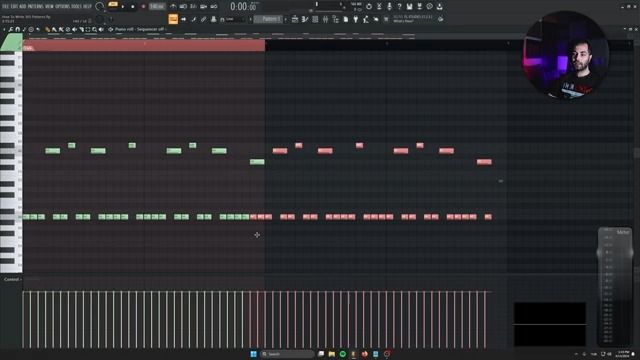Click the 140 tempo display
This screenshot has width=640, height=360.
coord(157,7)
